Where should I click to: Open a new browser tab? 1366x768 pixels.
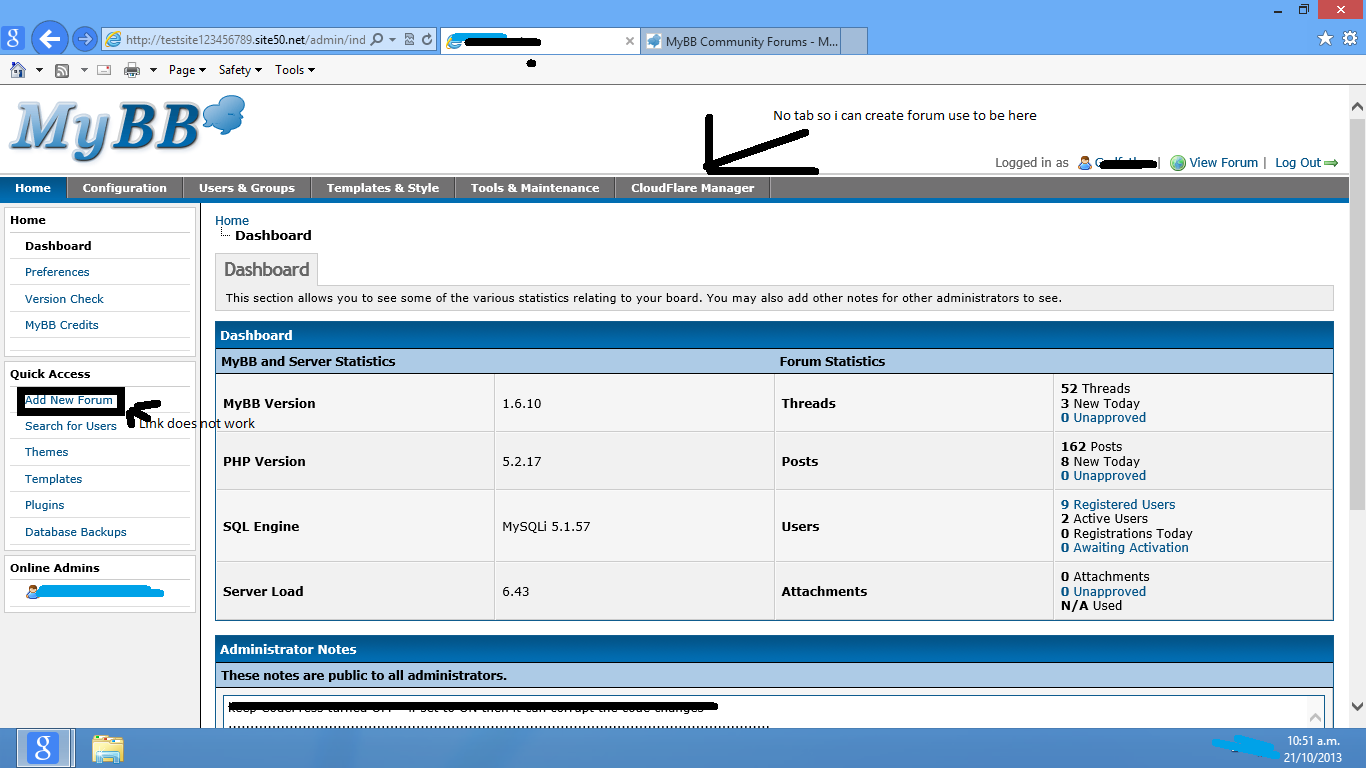(854, 41)
